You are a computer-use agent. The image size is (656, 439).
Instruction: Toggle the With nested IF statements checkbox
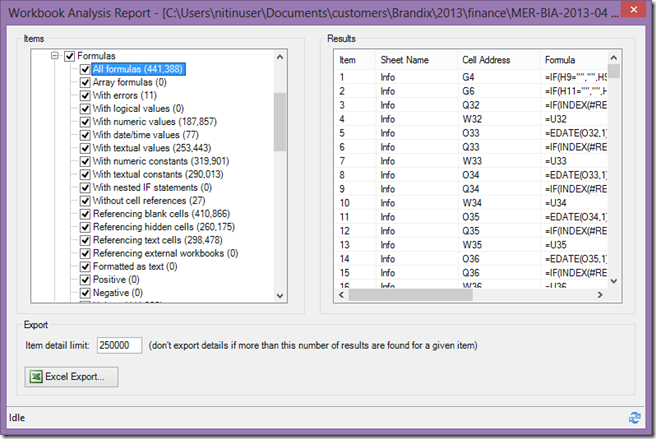[x=85, y=187]
